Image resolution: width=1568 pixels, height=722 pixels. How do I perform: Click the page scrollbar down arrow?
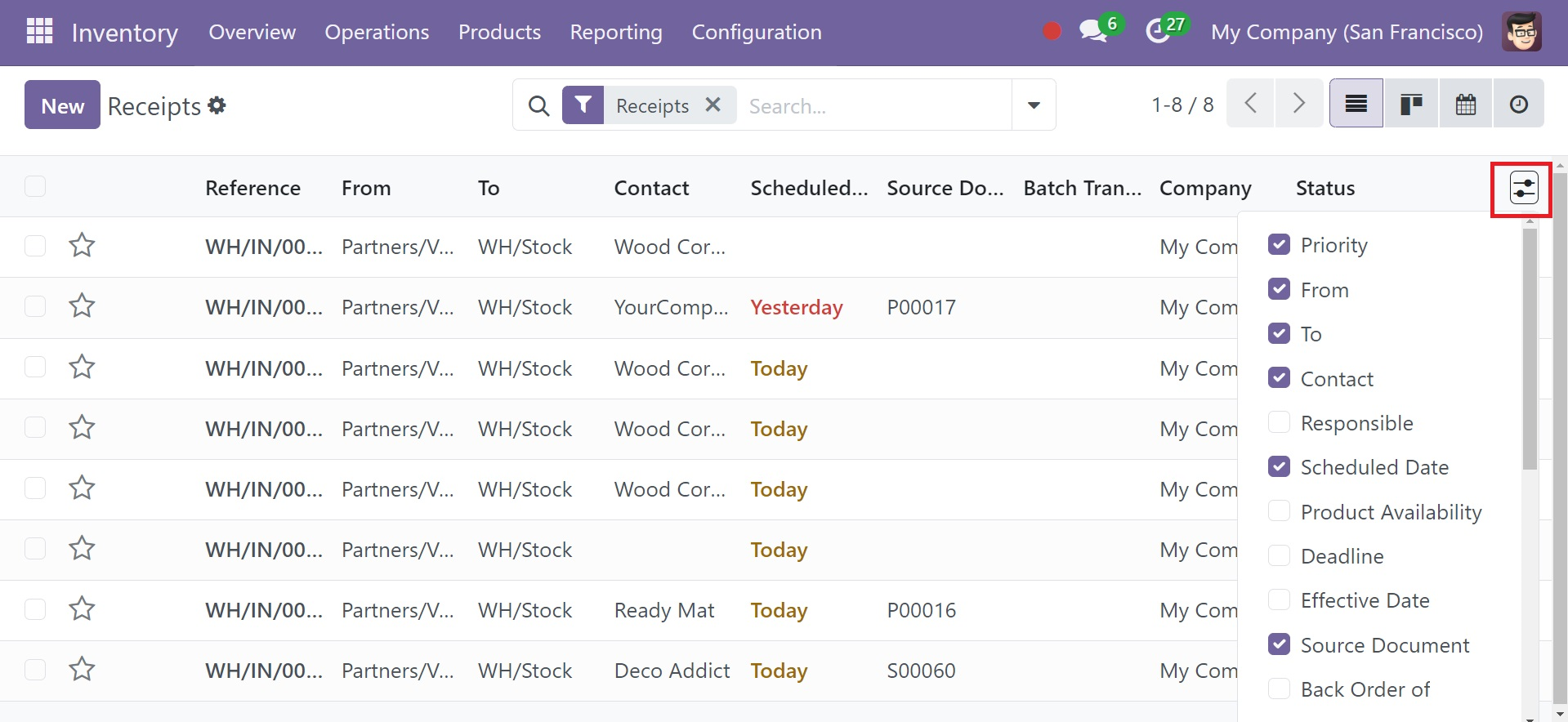[x=1560, y=715]
